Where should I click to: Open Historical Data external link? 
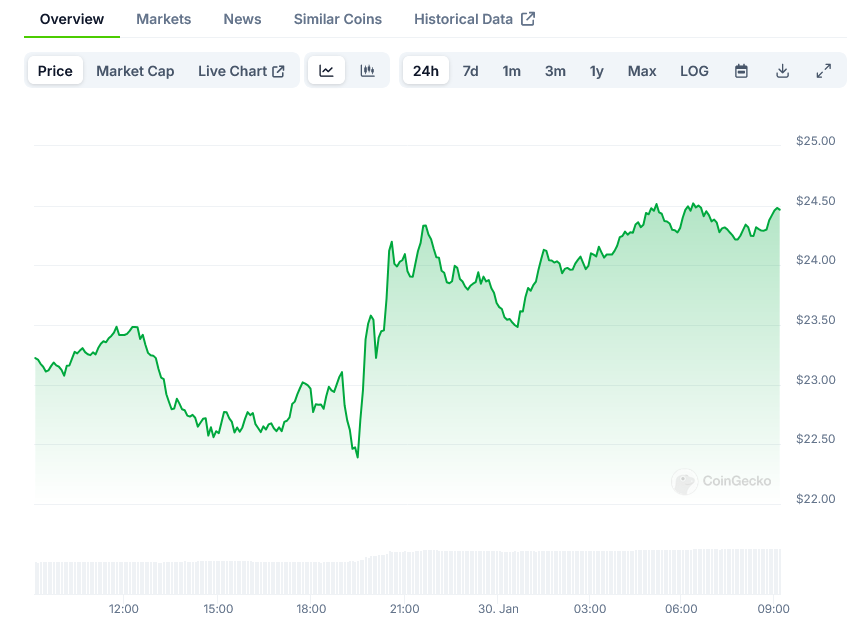pyautogui.click(x=474, y=19)
